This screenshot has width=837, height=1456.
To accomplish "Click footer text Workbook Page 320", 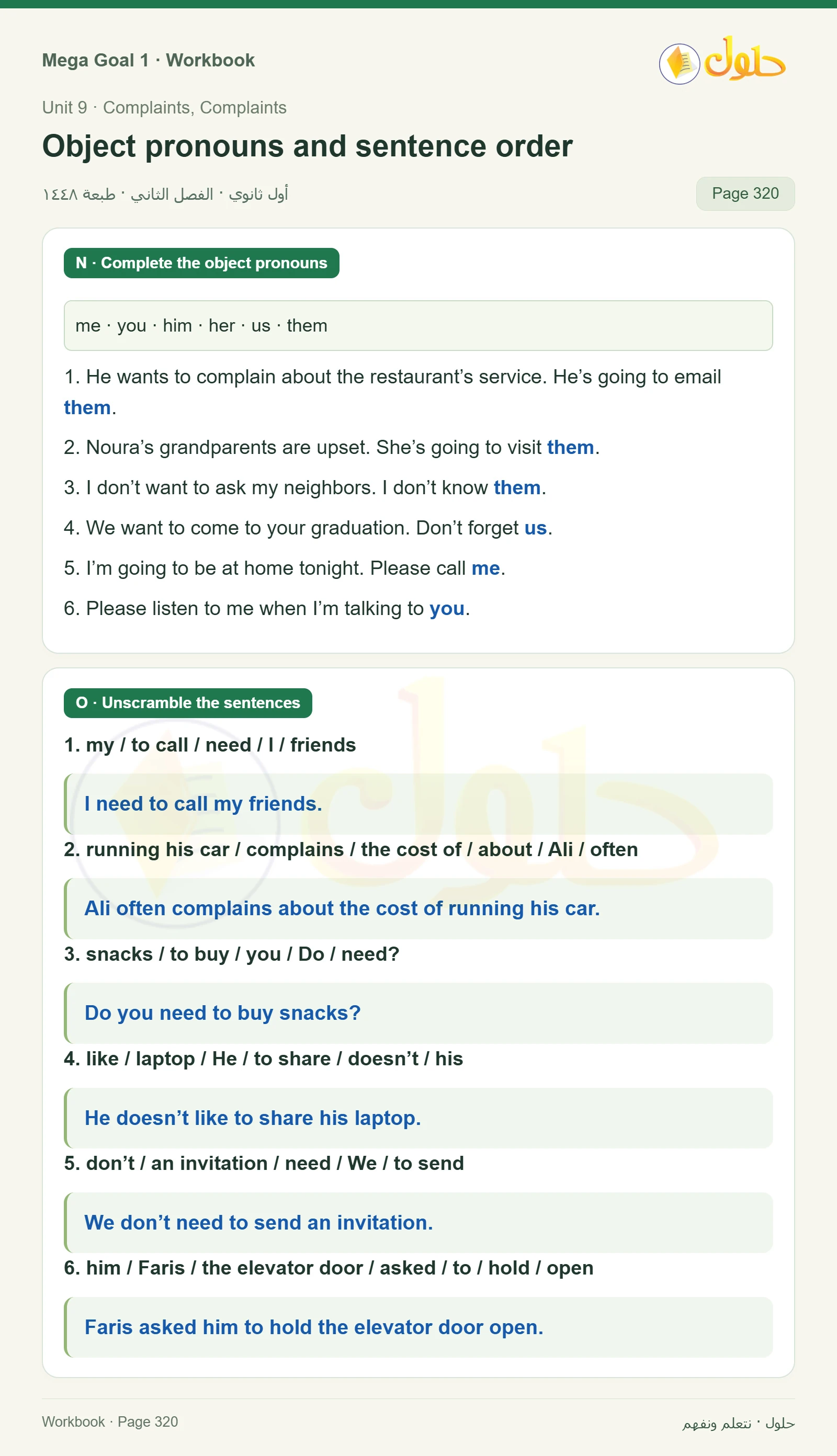I will [x=110, y=1421].
